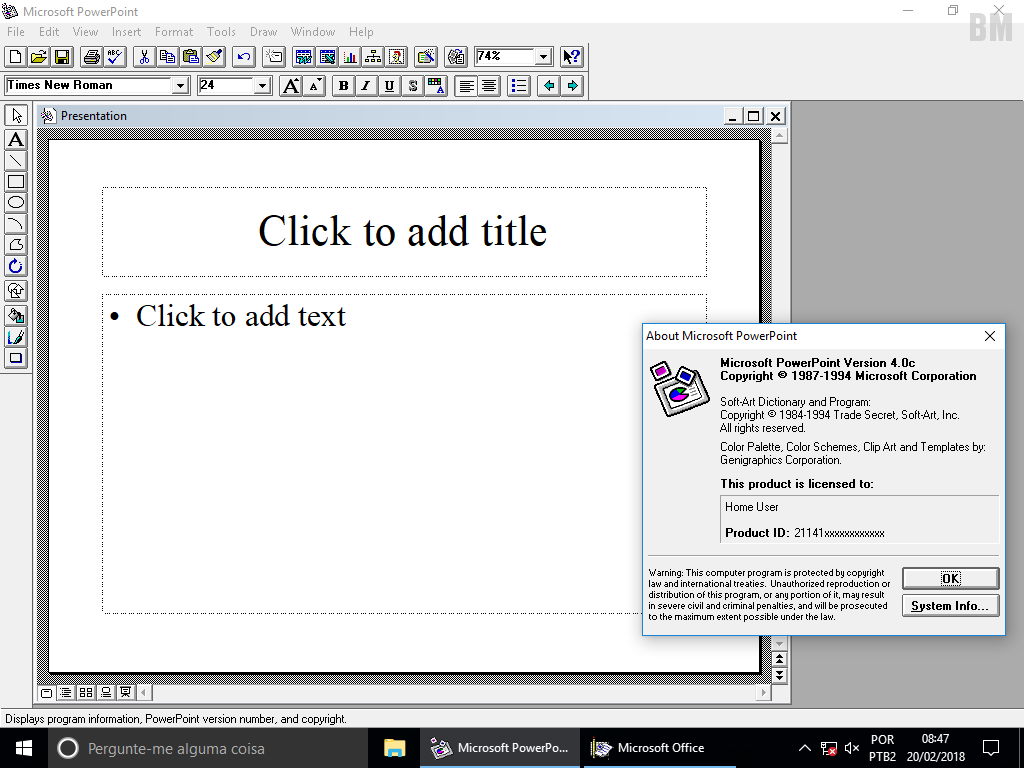Select the Text tool from drawing toolbar
The height and width of the screenshot is (768, 1024).
pyautogui.click(x=14, y=140)
